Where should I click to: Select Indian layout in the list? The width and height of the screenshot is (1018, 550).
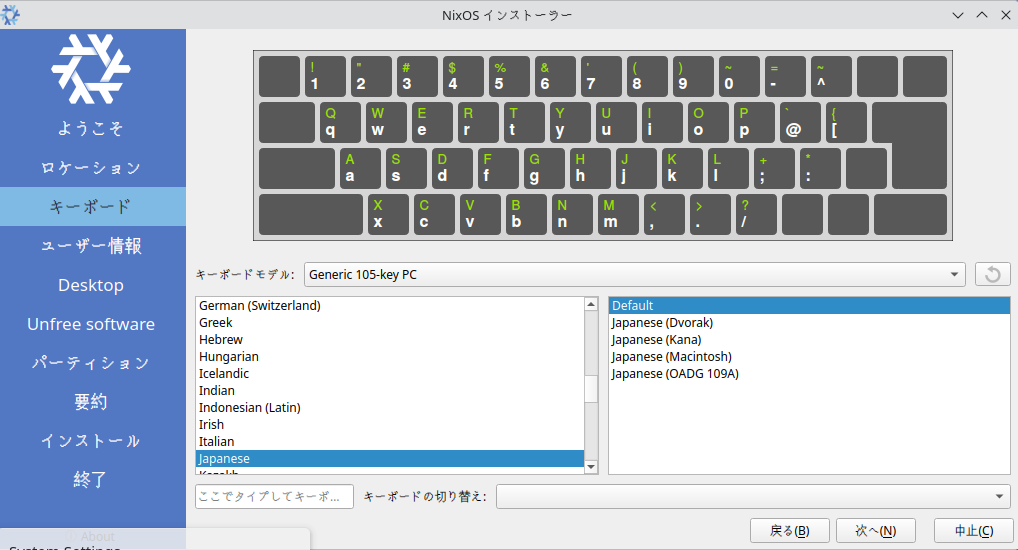pos(390,390)
